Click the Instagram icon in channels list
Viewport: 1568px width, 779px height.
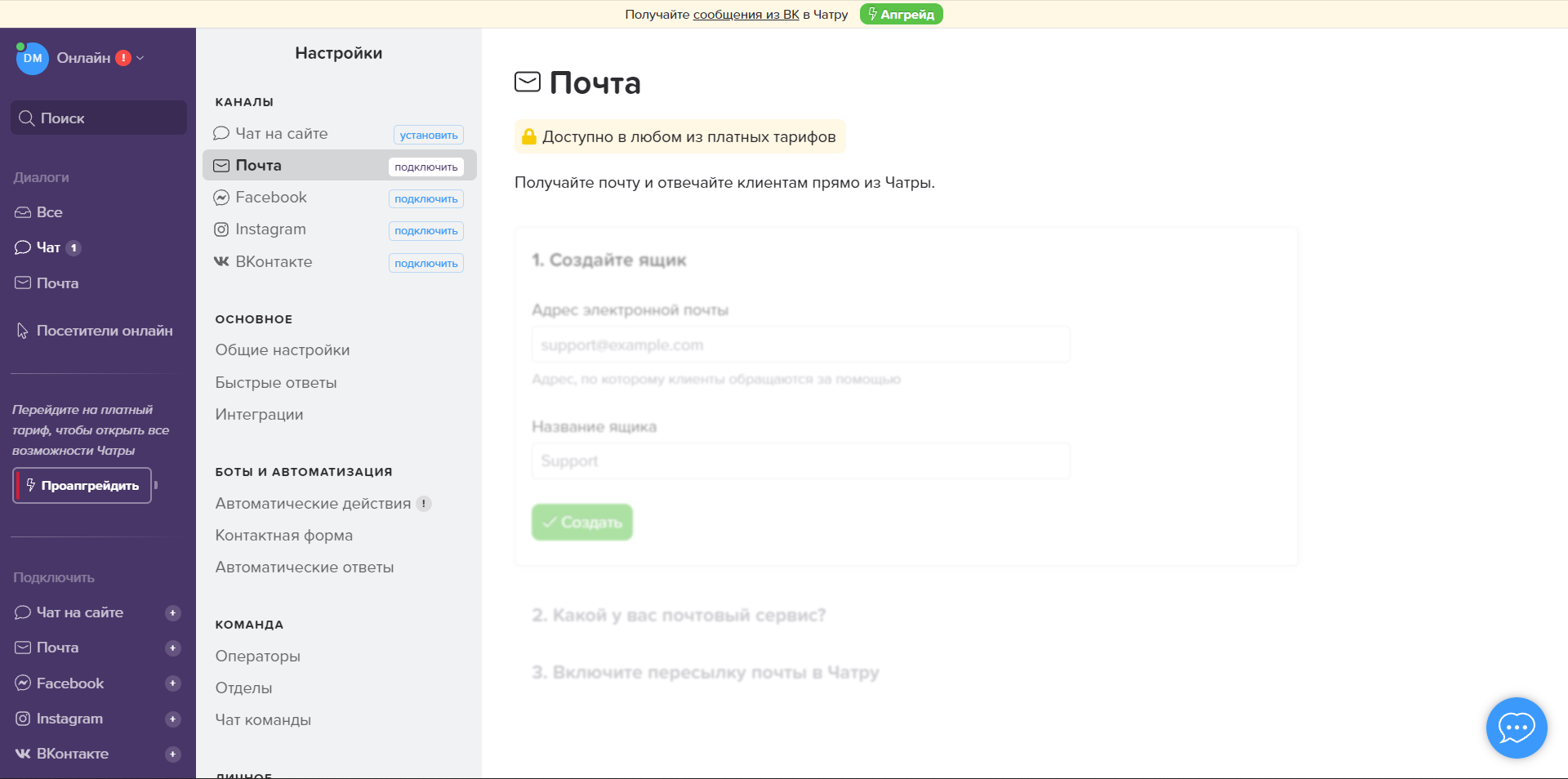(221, 229)
